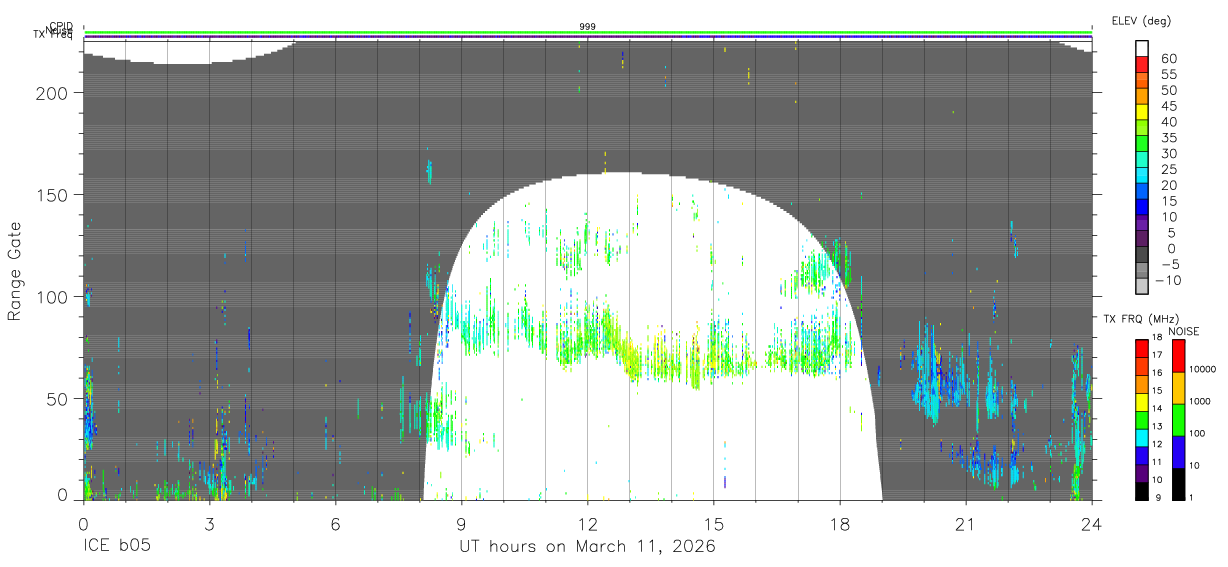
Task: Click the yellow ELEV swatch between 40 and 45
Action: point(1142,112)
